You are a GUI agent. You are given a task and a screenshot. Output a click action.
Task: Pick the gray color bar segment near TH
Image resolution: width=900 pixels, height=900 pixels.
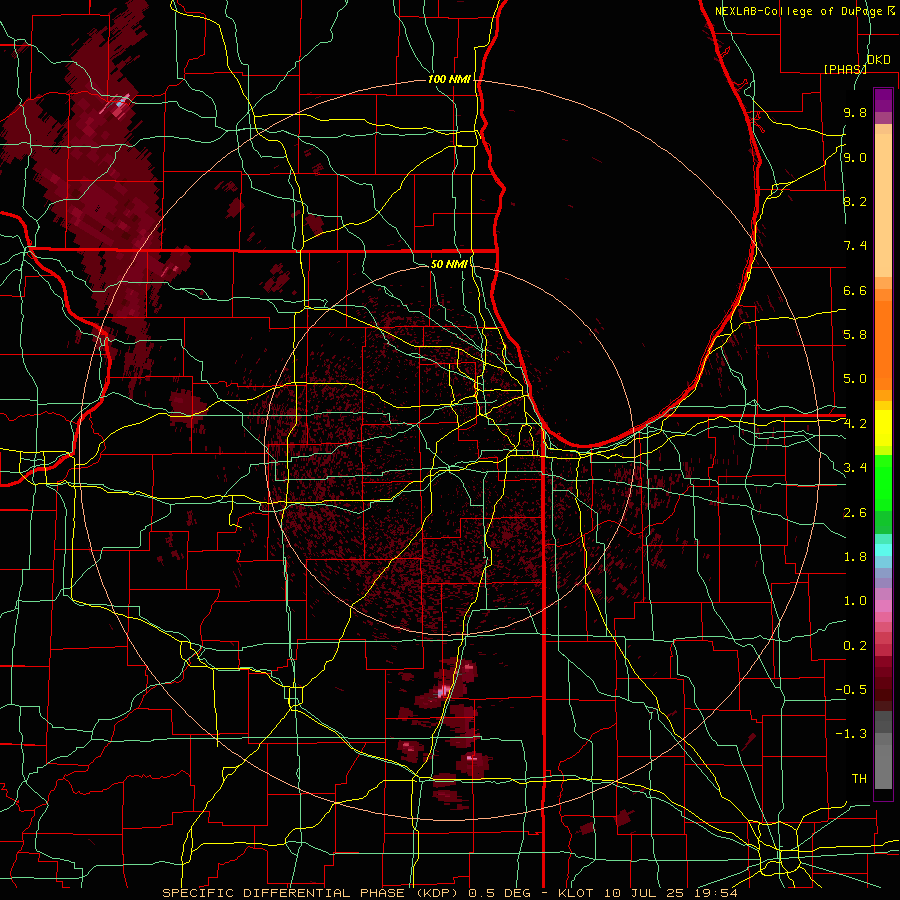click(x=883, y=766)
